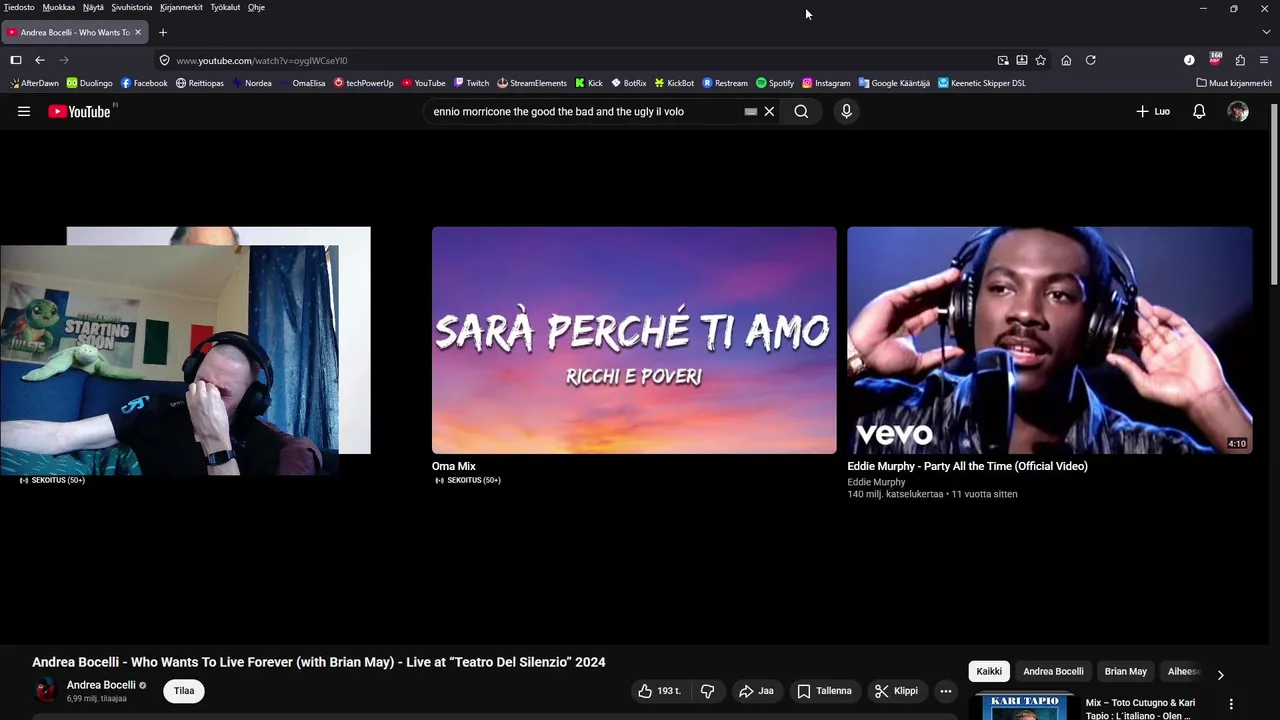Open Luo create menu

pos(1153,112)
